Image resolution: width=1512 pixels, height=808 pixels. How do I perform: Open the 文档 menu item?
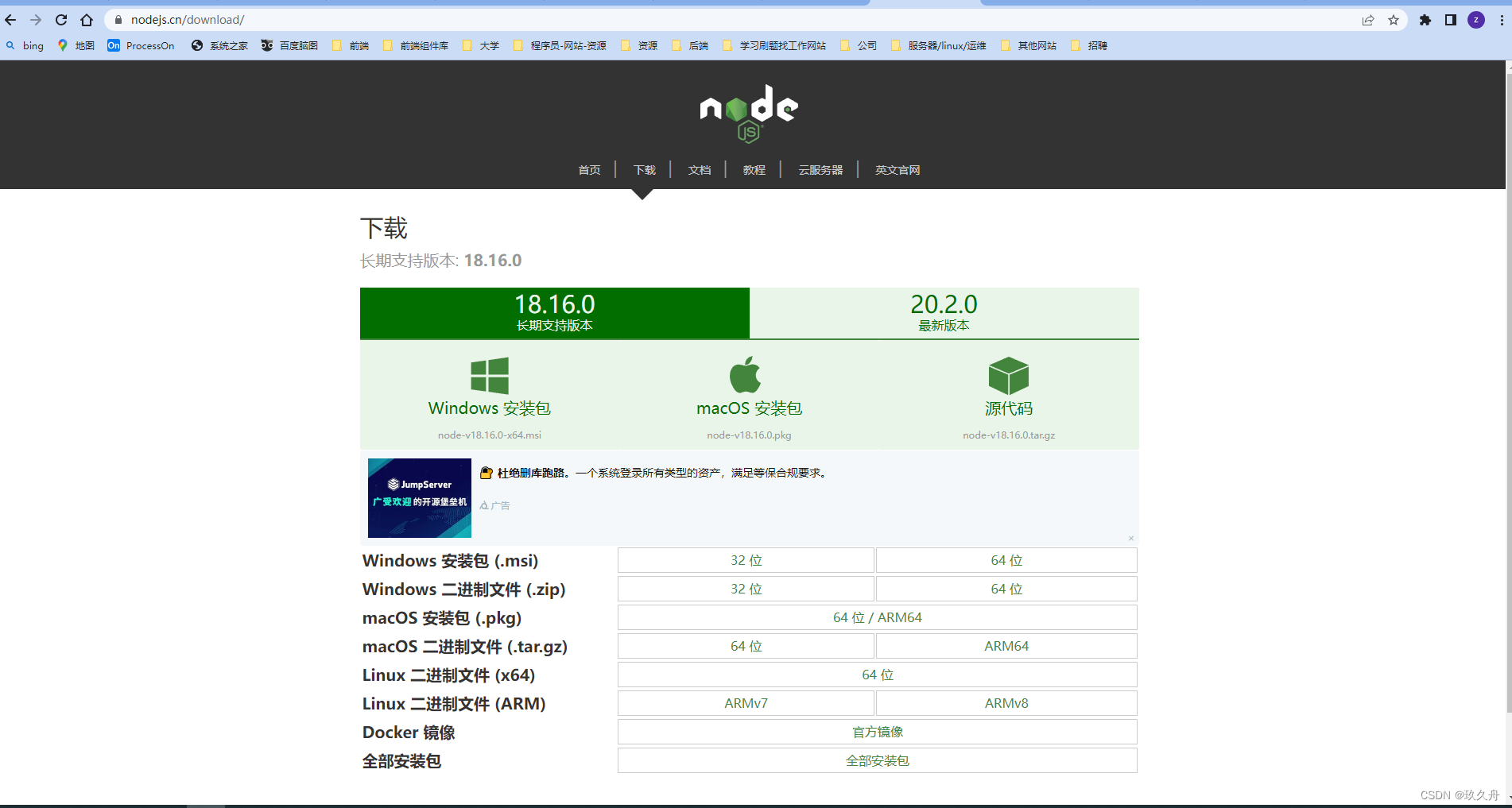pyautogui.click(x=699, y=169)
